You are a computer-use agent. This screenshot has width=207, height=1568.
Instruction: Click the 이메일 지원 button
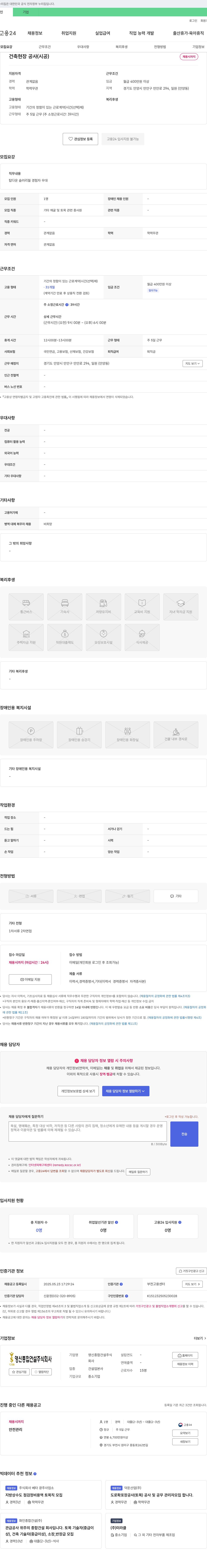point(30,979)
